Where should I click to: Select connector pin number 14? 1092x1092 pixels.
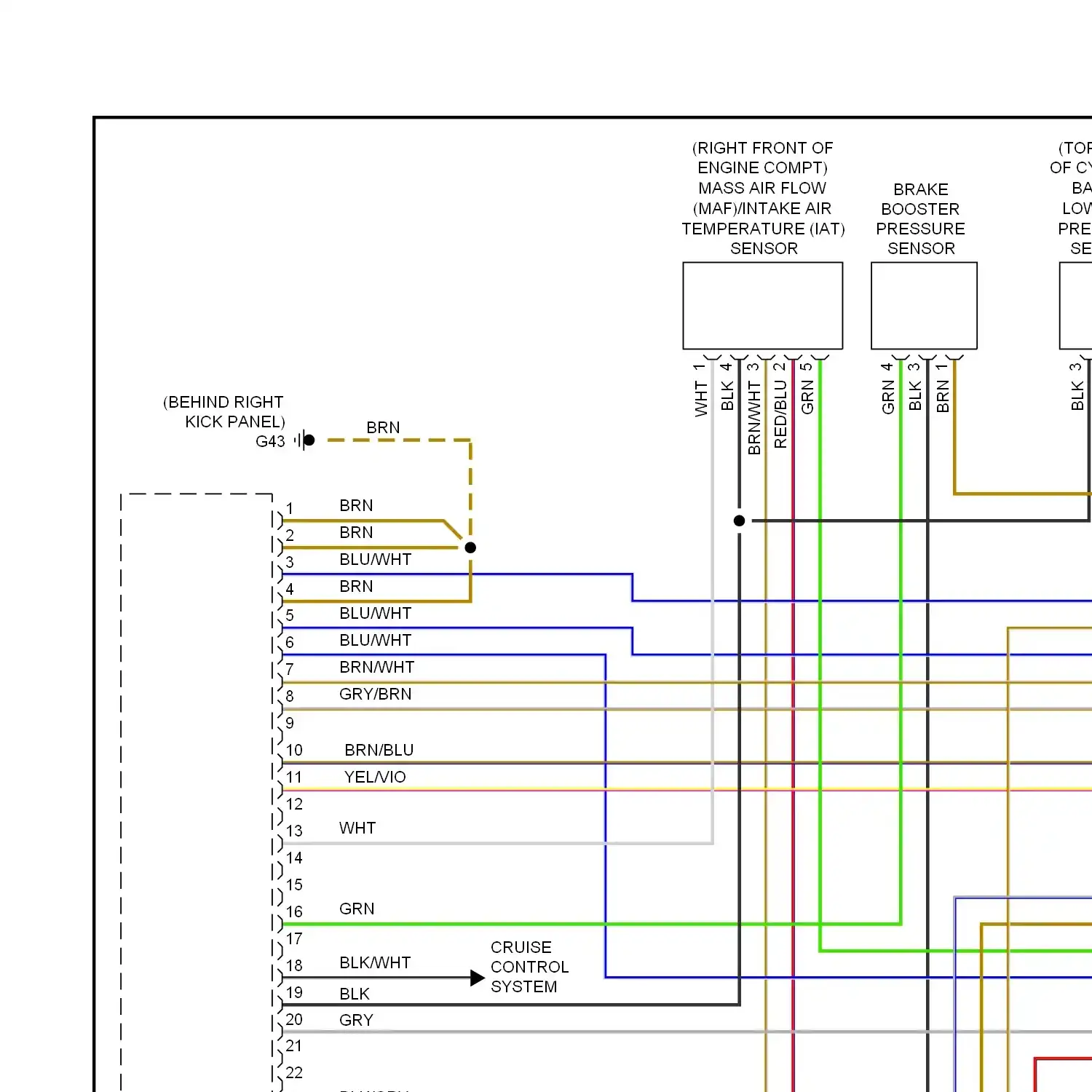pos(294,858)
